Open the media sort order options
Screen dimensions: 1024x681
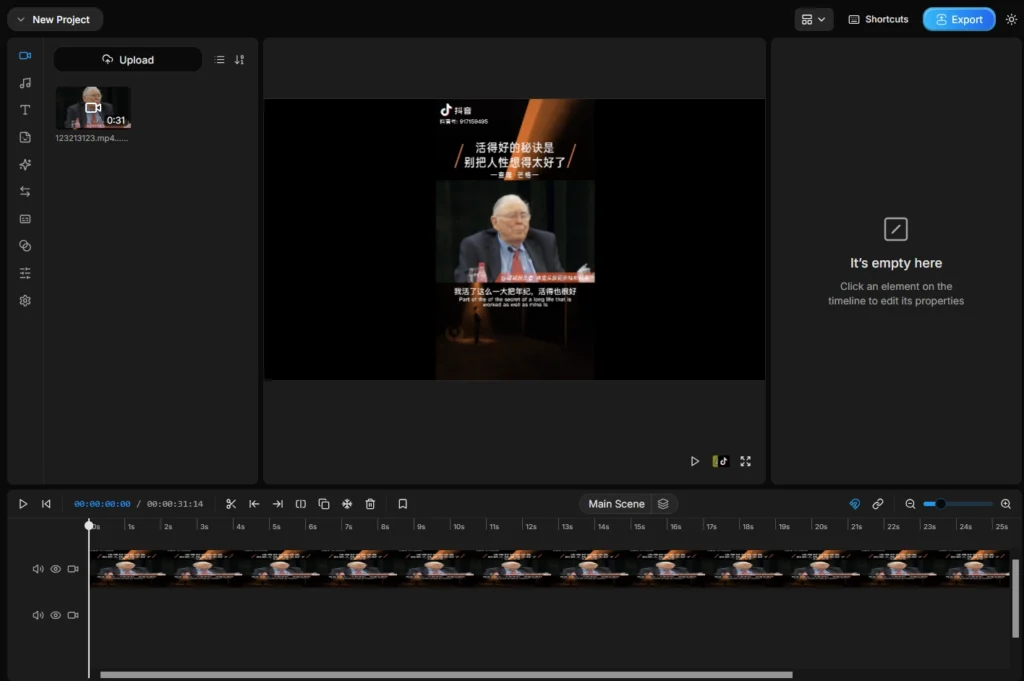pyautogui.click(x=239, y=60)
